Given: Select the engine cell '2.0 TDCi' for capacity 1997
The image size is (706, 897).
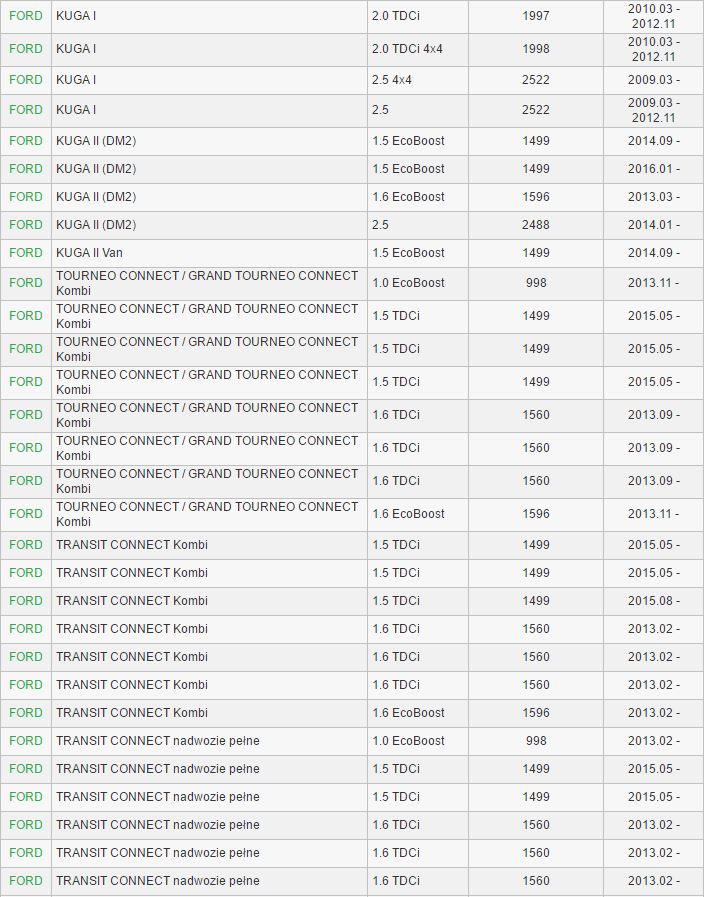Looking at the screenshot, I should tap(396, 16).
